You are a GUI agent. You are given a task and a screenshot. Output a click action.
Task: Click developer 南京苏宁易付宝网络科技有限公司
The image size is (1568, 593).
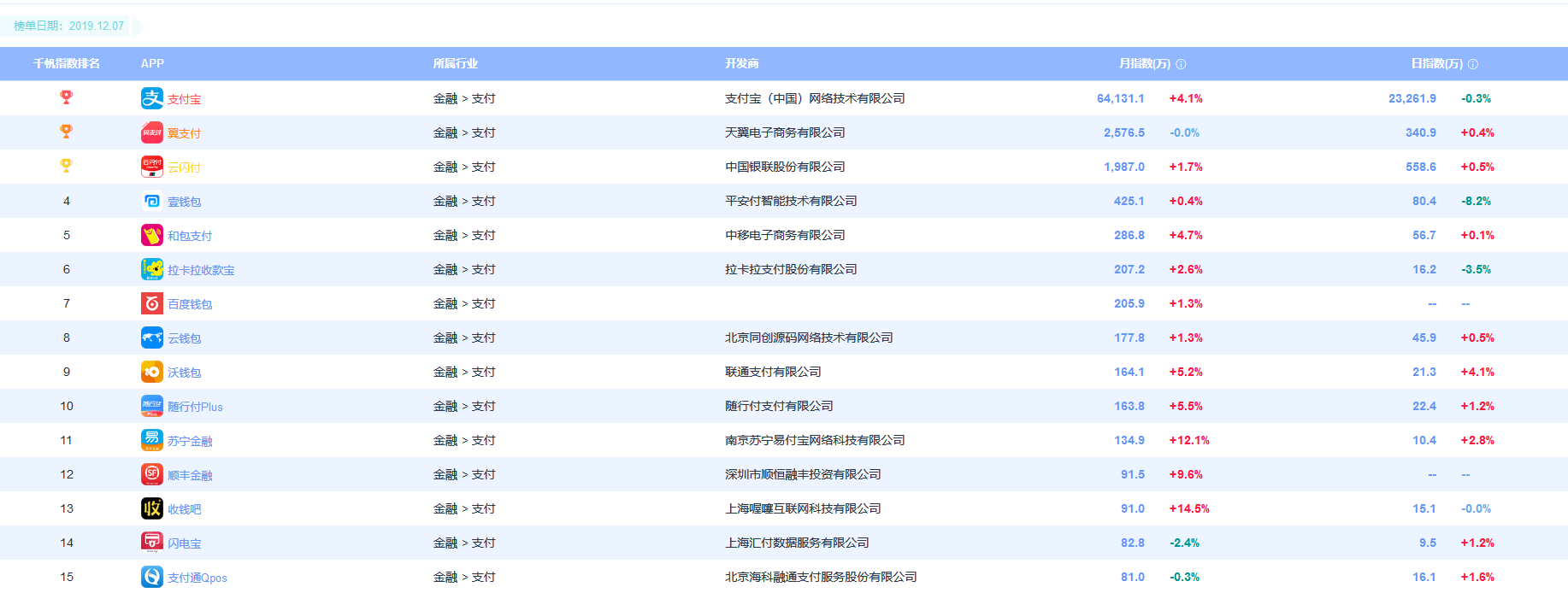coord(815,440)
